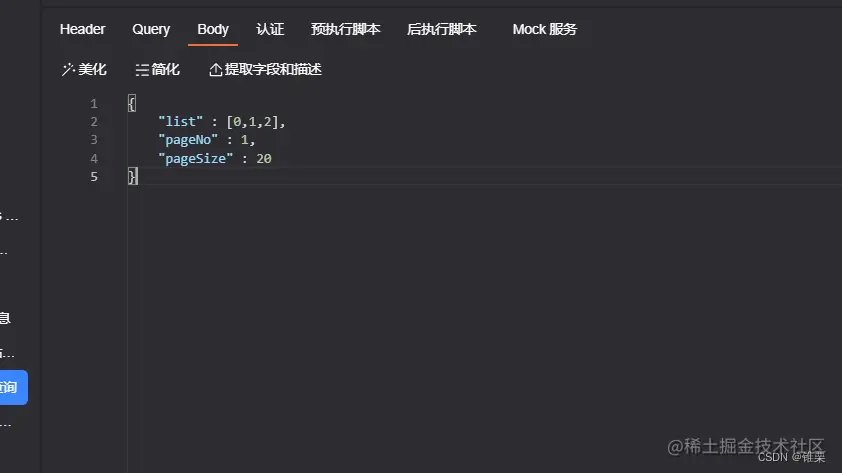The width and height of the screenshot is (842, 473).
Task: Click line number 5 in the gutter
Action: click(94, 177)
